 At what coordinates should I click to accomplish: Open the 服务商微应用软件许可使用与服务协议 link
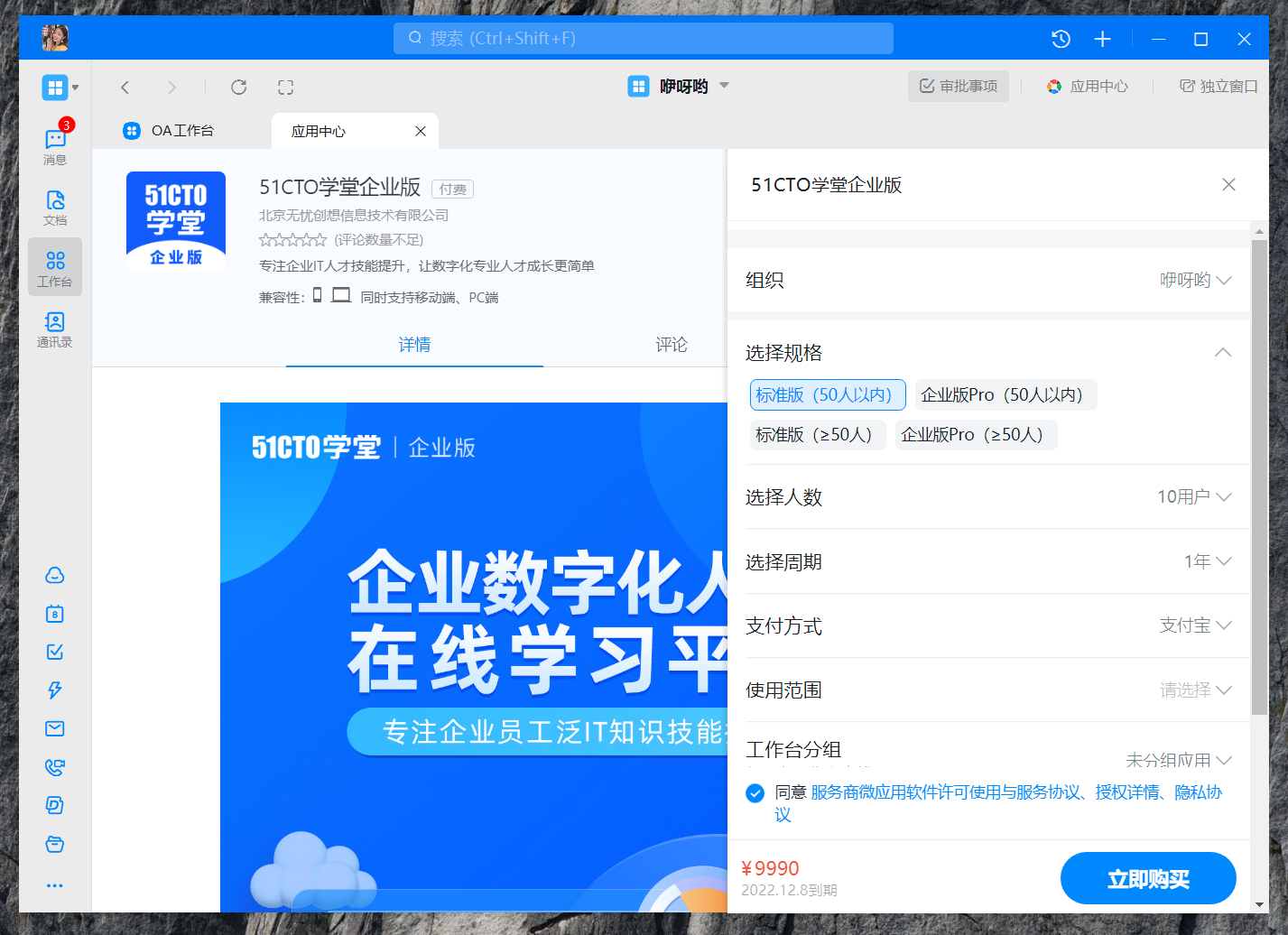pyautogui.click(x=945, y=792)
